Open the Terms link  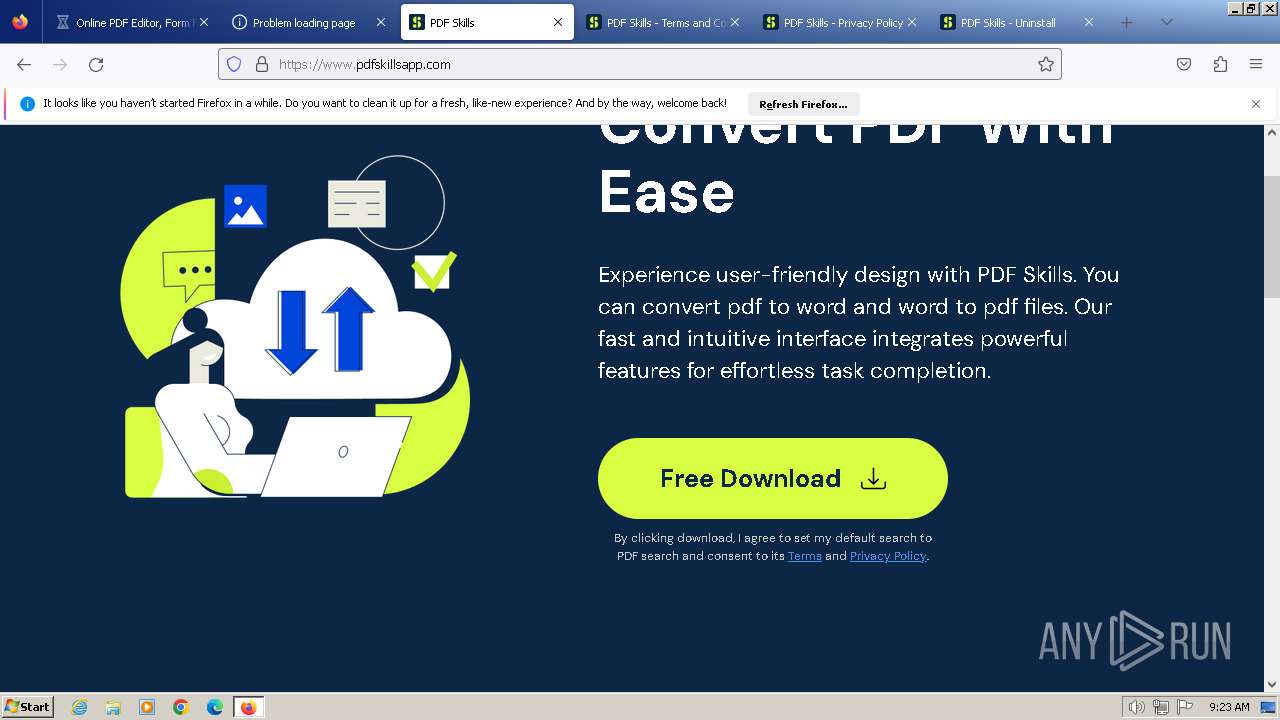(x=805, y=556)
